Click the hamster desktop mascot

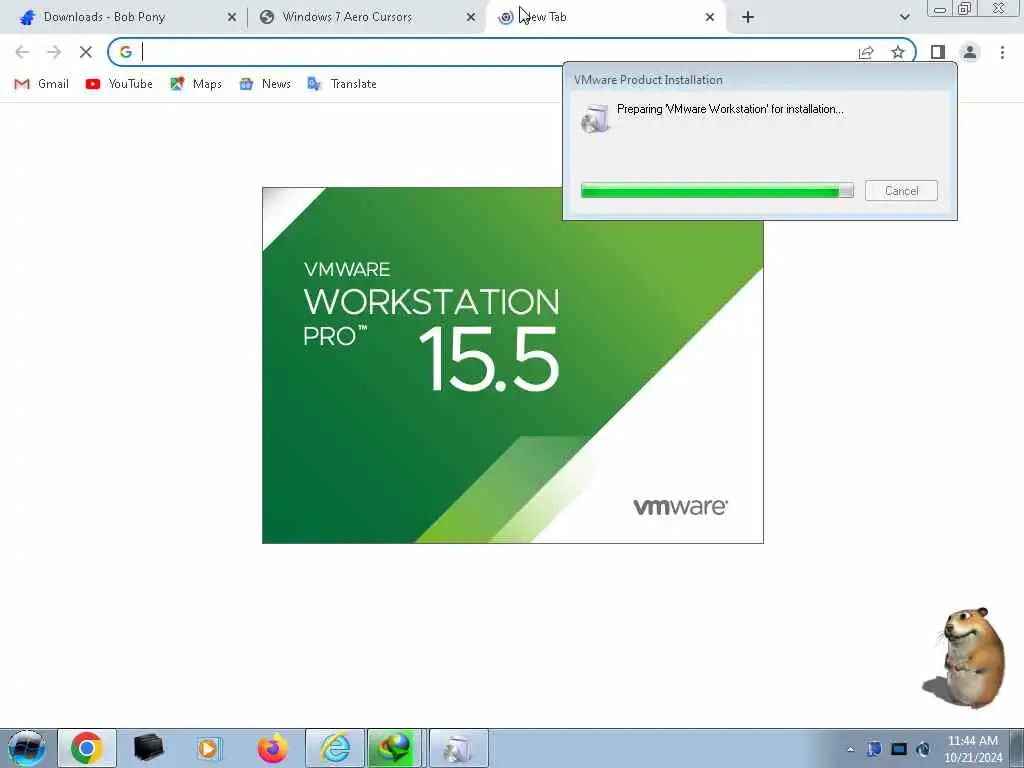966,658
